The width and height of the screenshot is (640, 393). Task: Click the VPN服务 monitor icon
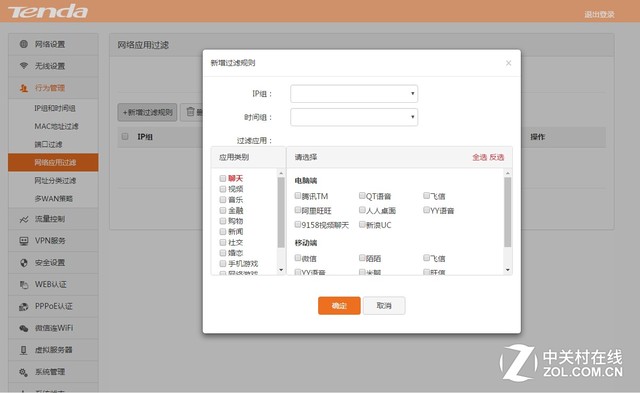[x=24, y=241]
